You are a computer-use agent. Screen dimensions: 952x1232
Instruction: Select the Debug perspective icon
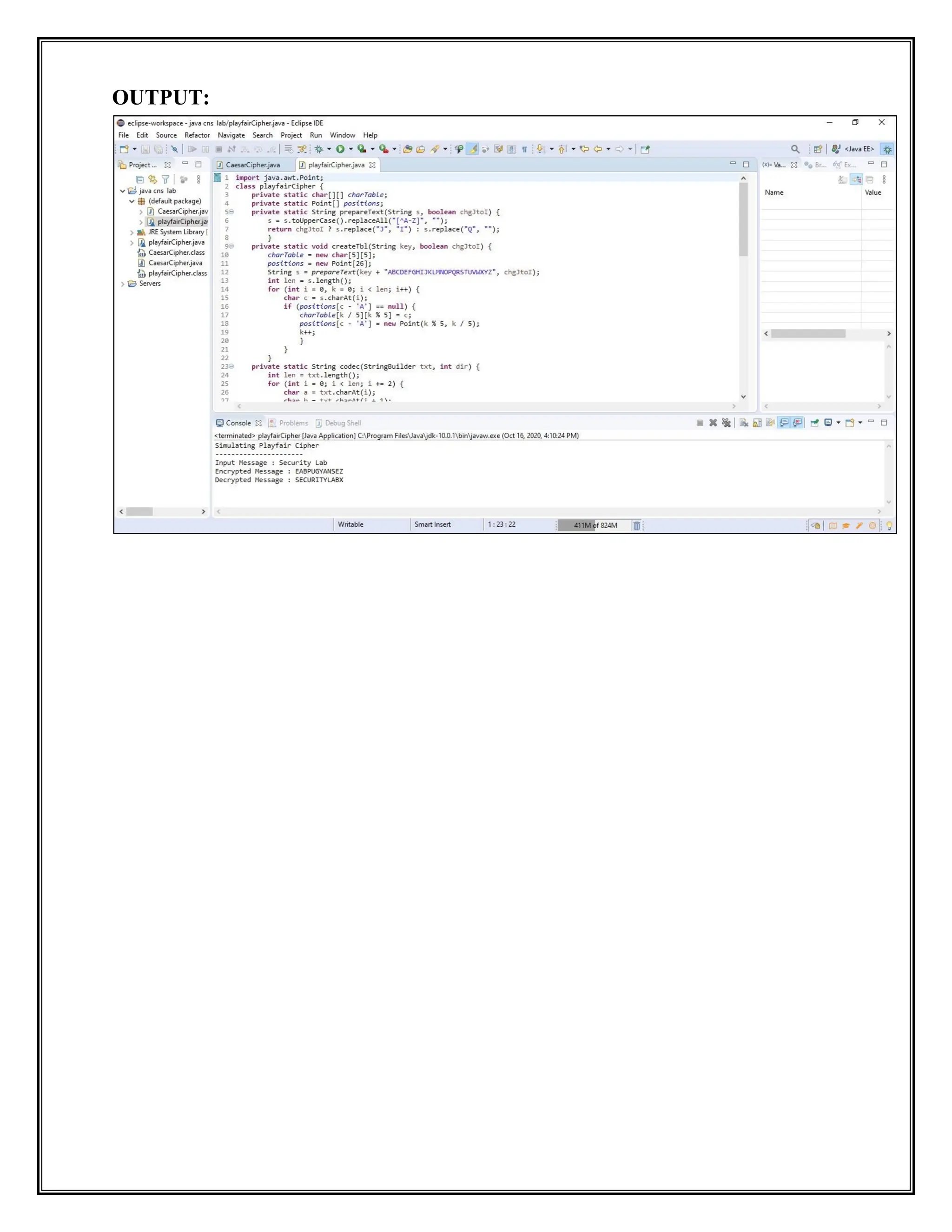[x=888, y=149]
